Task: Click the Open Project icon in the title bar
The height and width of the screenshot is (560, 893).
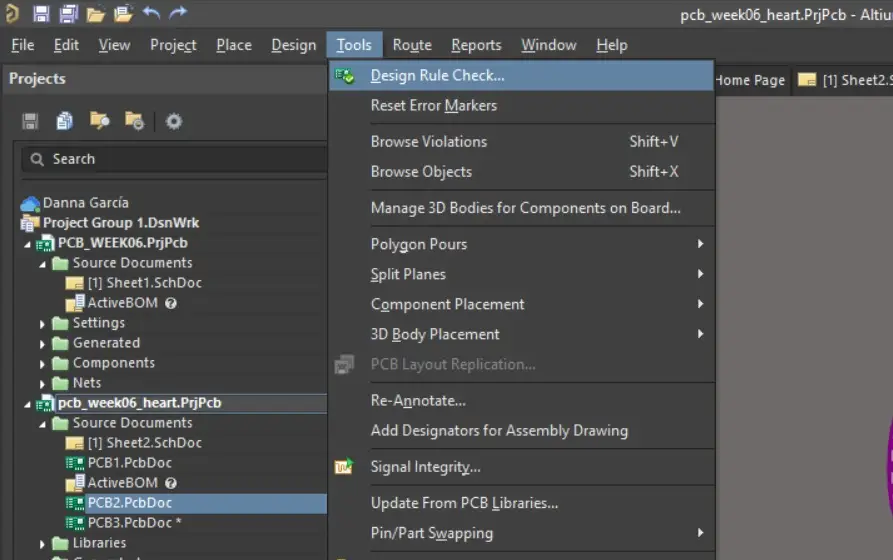Action: [123, 14]
